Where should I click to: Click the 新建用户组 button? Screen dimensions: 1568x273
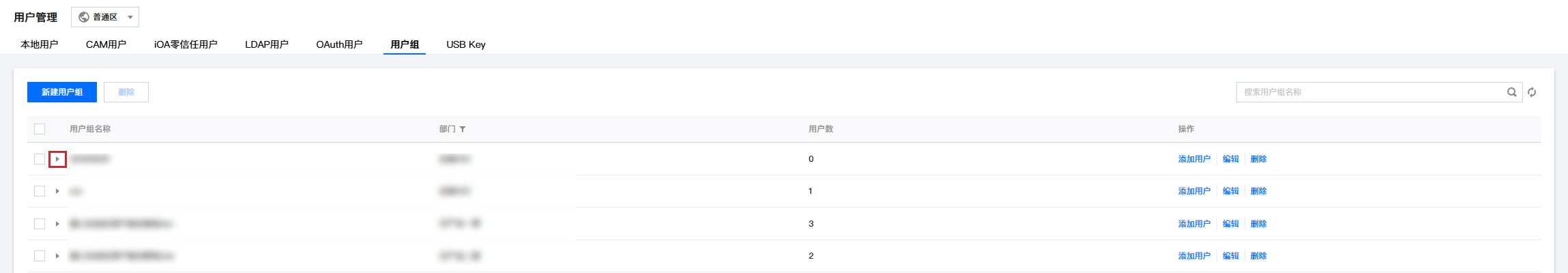62,92
